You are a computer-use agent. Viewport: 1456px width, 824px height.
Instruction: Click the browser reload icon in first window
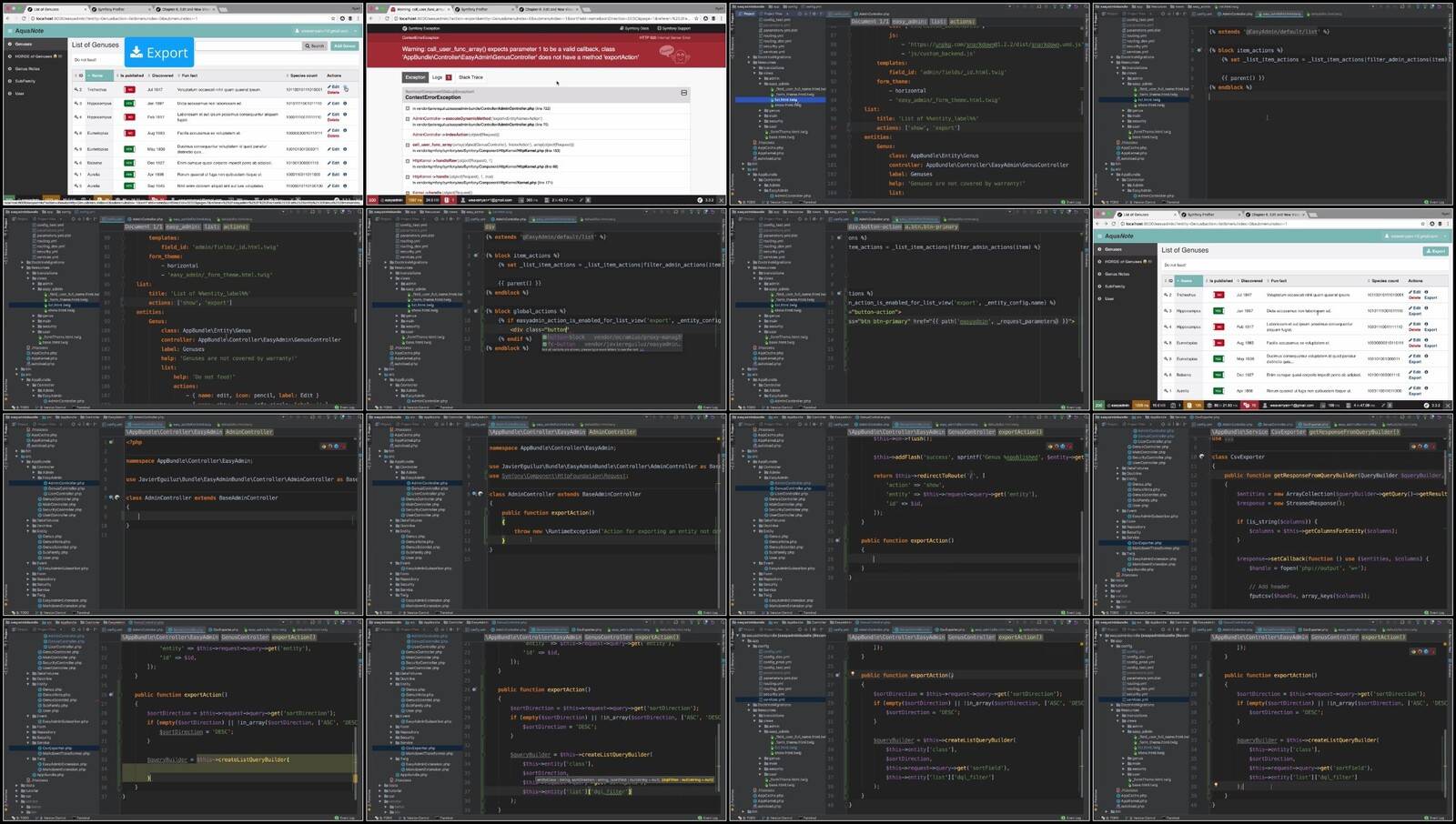[24, 18]
